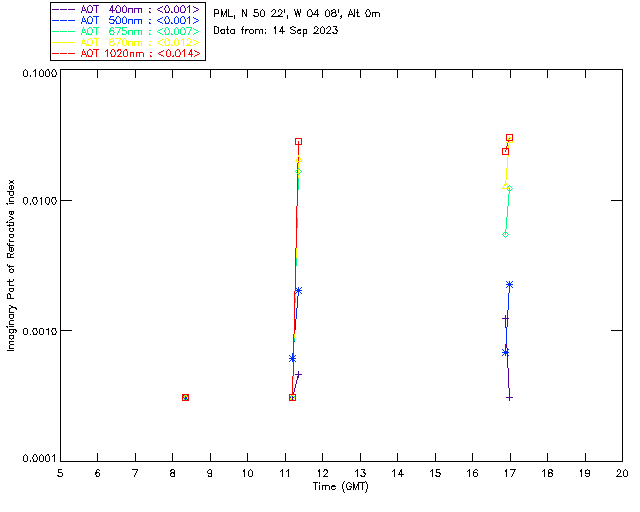The image size is (640, 512).
Task: Click the purple plus marker near time 11
Action: [x=298, y=374]
